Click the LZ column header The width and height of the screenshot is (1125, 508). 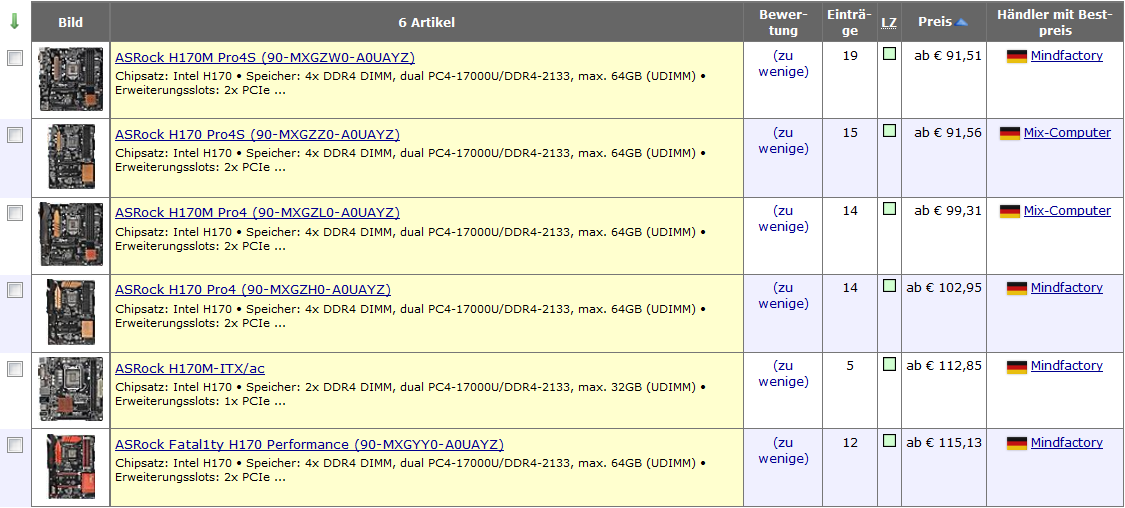tap(889, 22)
